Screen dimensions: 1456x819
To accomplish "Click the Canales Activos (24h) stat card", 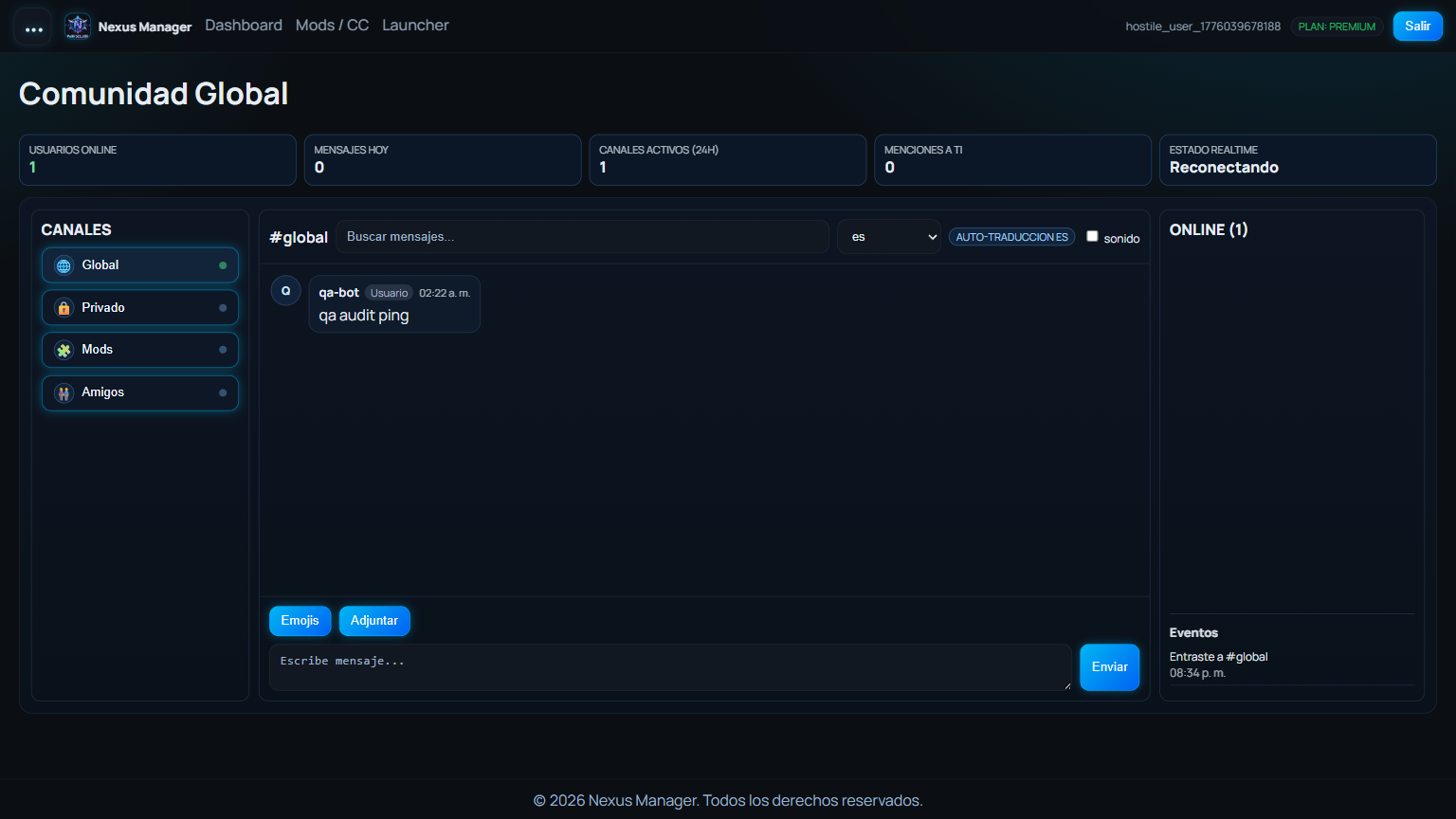I will click(x=728, y=160).
